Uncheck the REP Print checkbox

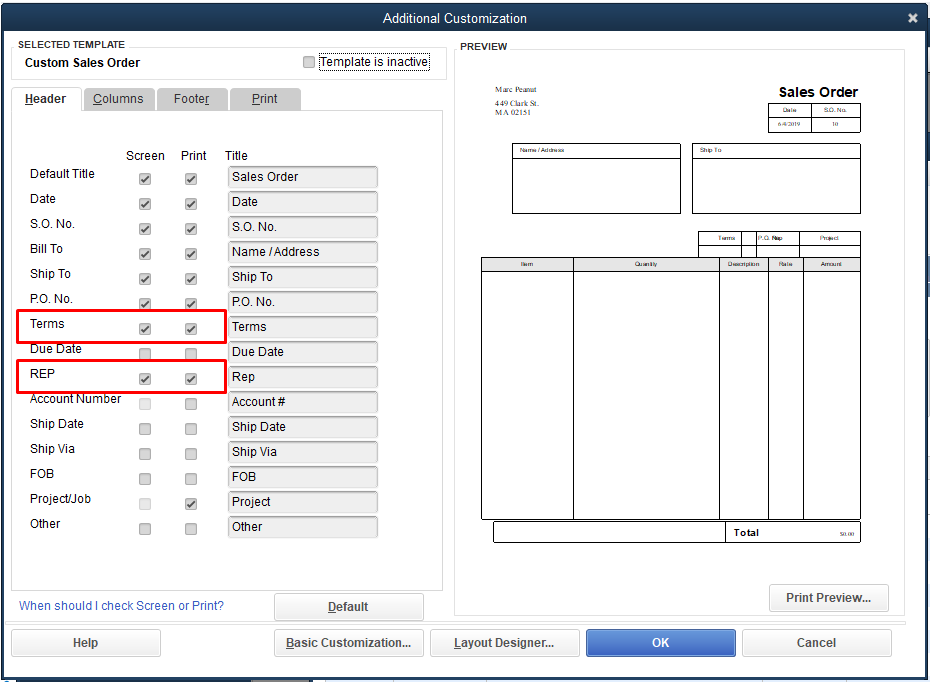click(x=191, y=379)
